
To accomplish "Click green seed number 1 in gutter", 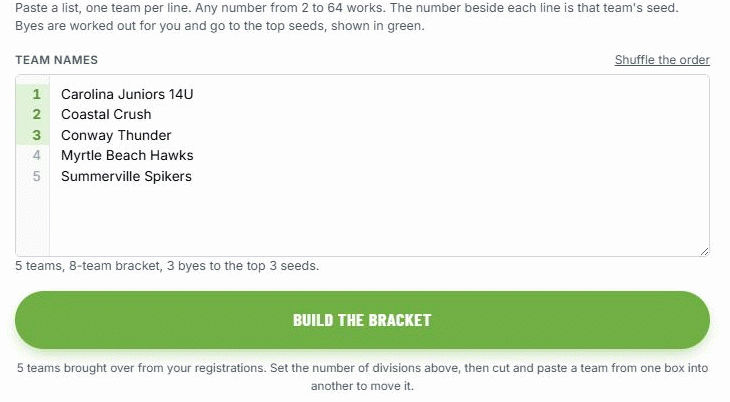I will click(x=36, y=95).
